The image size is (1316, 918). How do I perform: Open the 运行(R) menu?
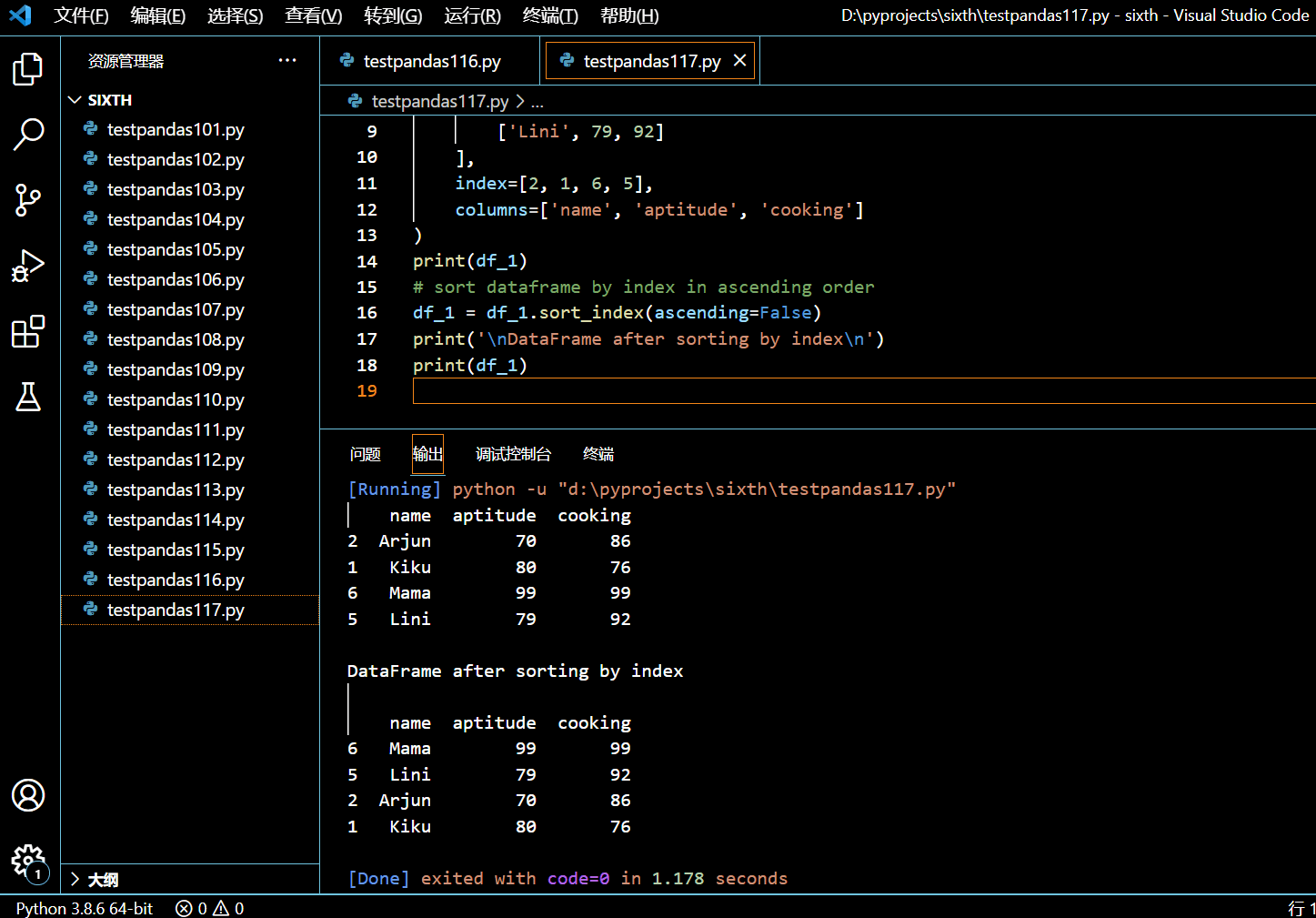point(472,15)
